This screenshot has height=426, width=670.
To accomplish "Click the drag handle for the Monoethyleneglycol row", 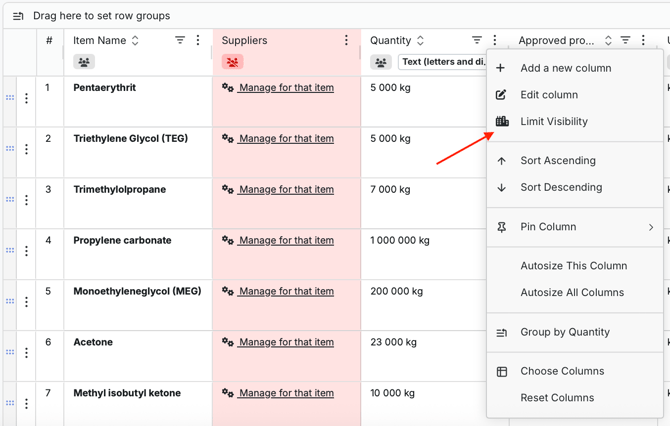I will click(10, 301).
